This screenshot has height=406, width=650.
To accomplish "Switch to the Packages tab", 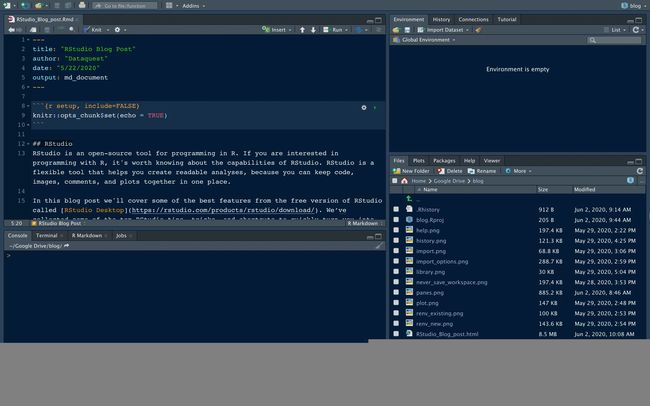I will pyautogui.click(x=444, y=160).
